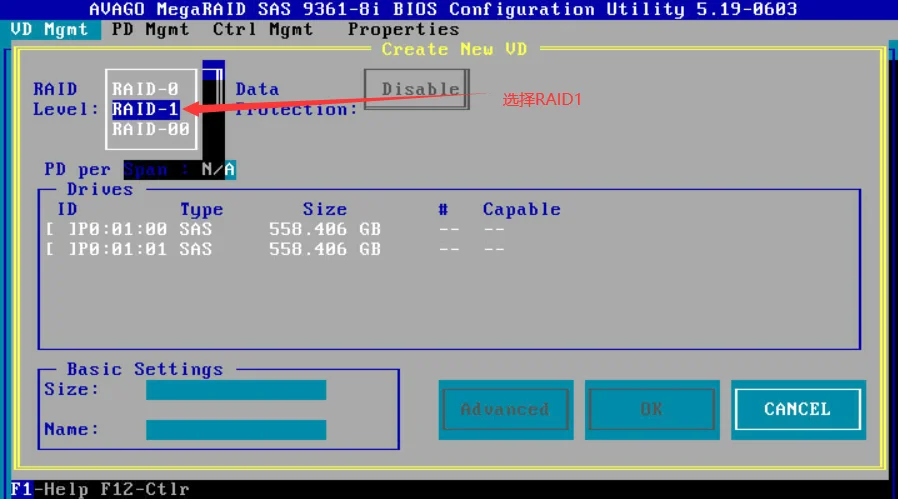The width and height of the screenshot is (898, 499).
Task: Open the Ctrl Mgmt tab
Action: coord(263,29)
